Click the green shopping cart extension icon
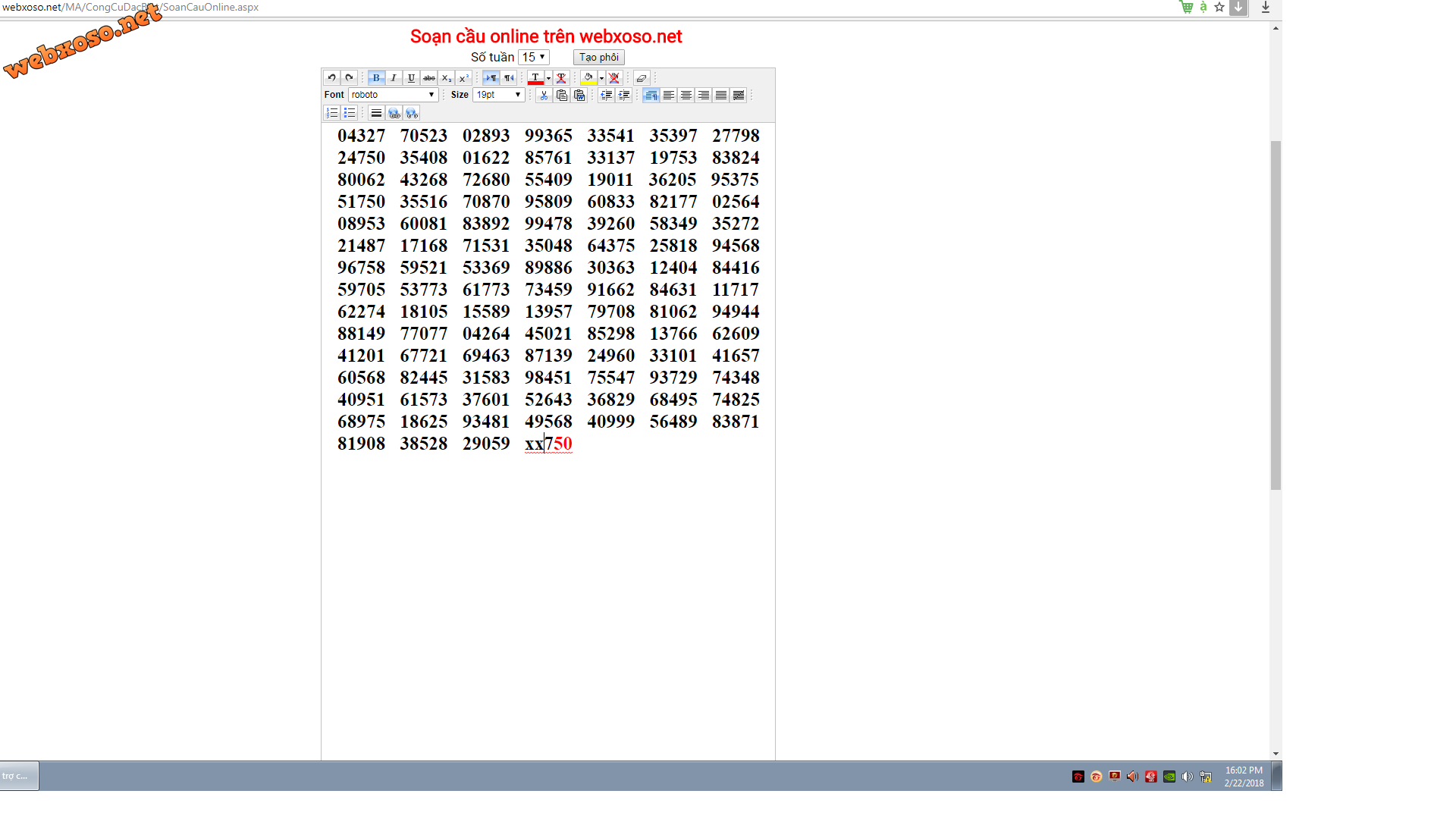This screenshot has height=819, width=1456. [x=1187, y=7]
